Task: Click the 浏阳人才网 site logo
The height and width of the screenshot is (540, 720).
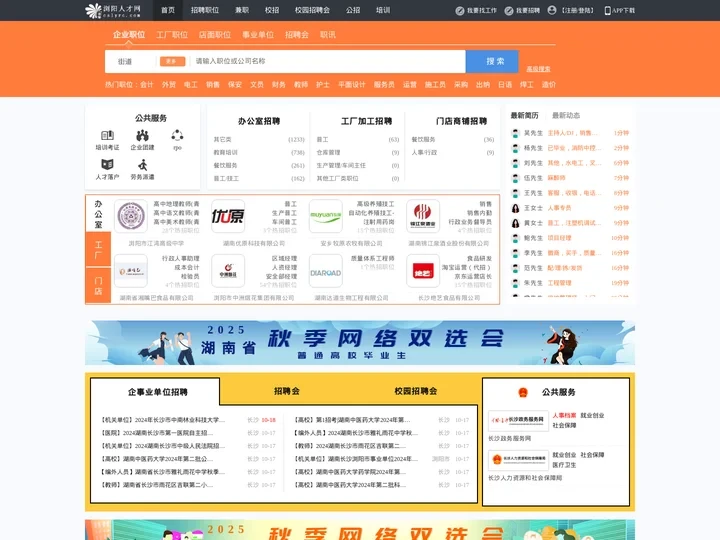Action: point(113,10)
